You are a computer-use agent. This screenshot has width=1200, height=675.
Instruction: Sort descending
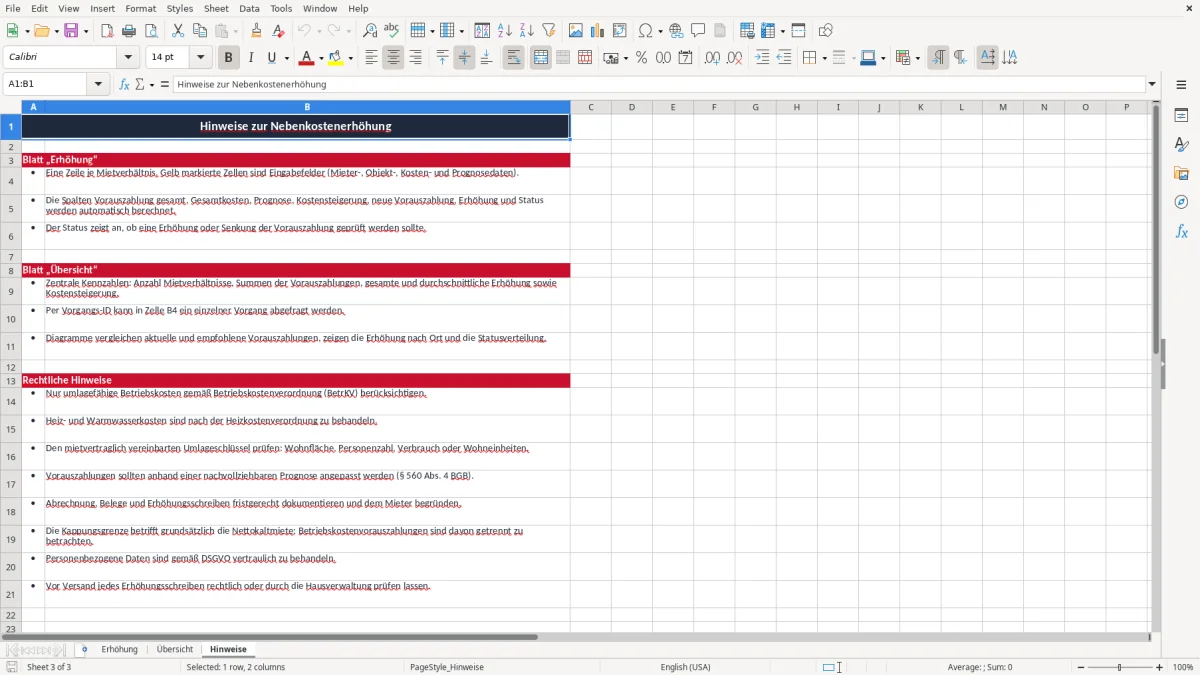(527, 31)
